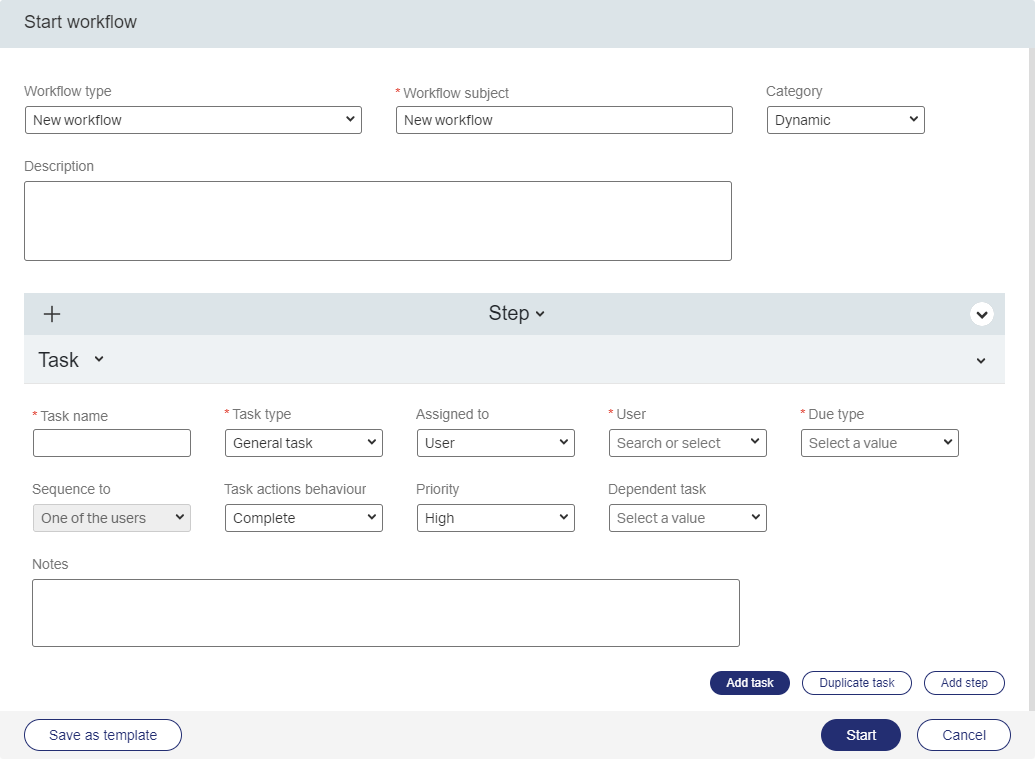1035x759 pixels.
Task: Choose a value in Due type dropdown
Action: [x=880, y=443]
